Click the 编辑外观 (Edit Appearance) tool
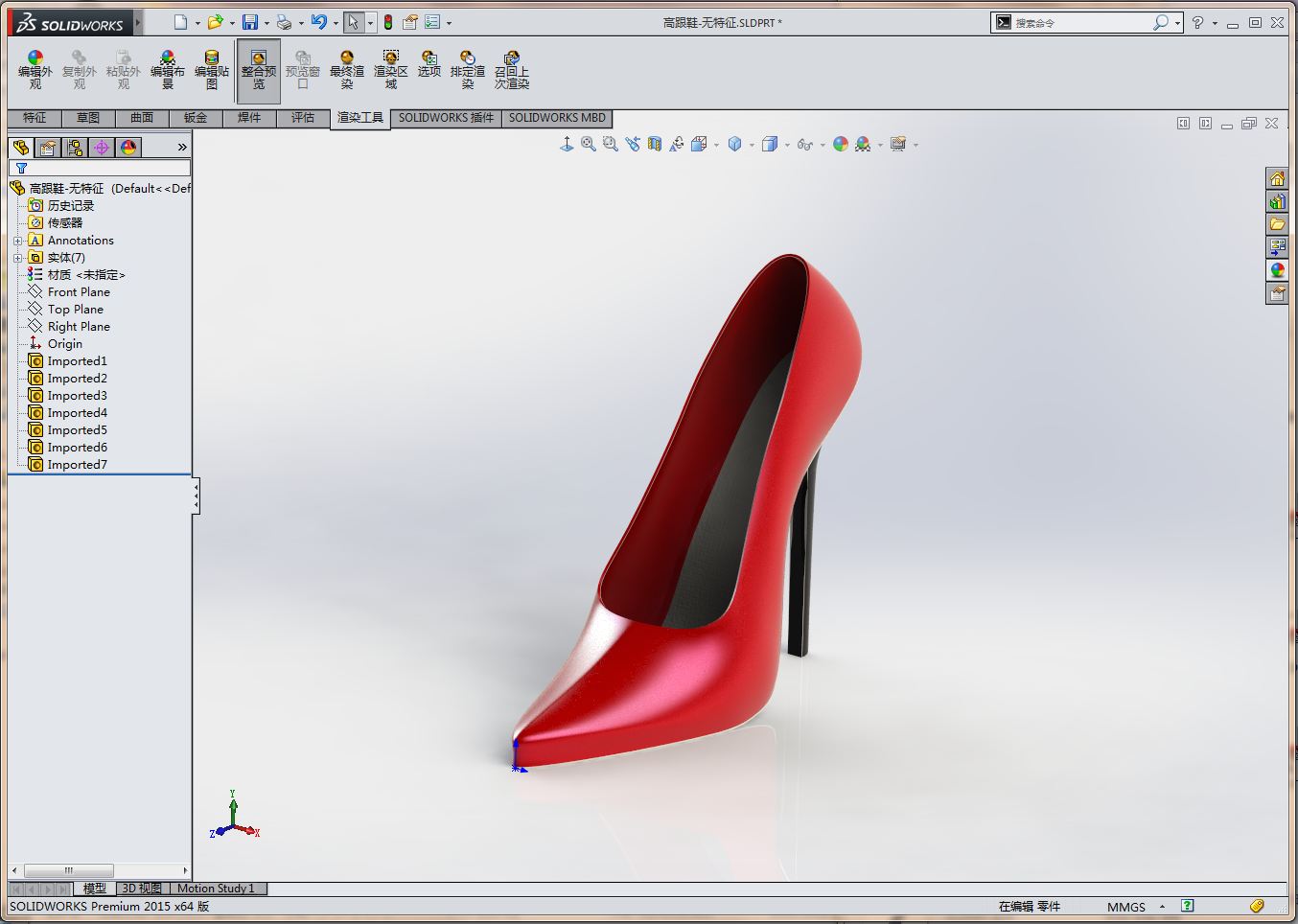1298x924 pixels. (x=35, y=70)
